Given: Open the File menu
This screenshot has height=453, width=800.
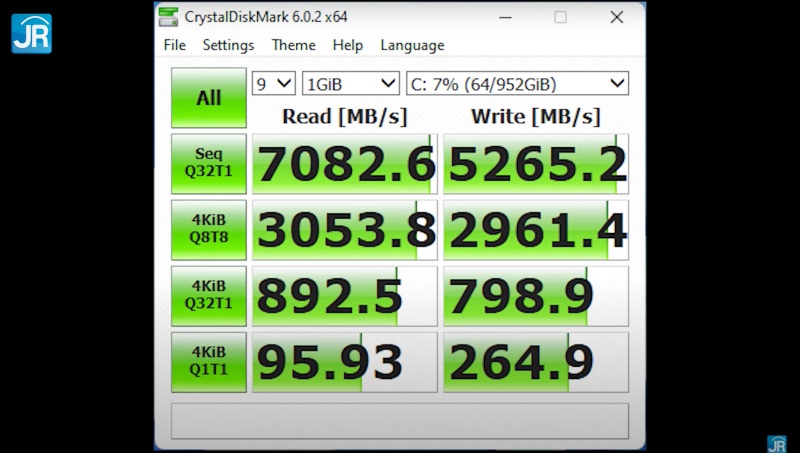Looking at the screenshot, I should pos(174,45).
